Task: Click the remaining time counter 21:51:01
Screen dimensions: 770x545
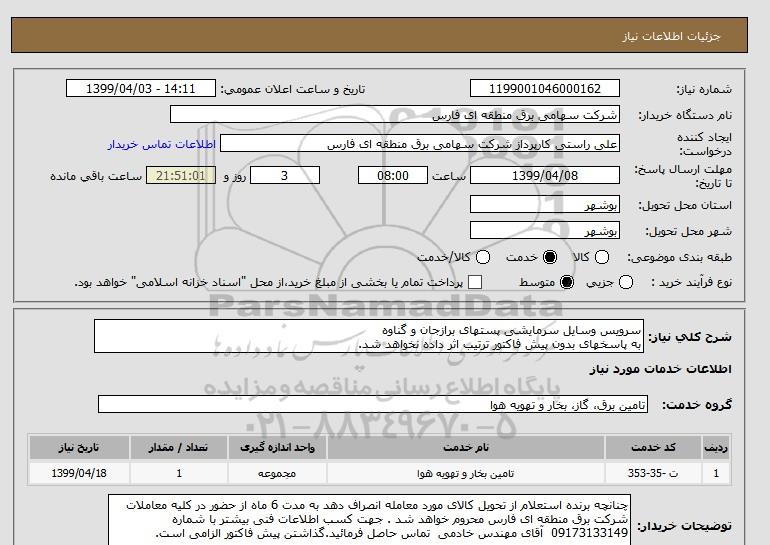Action: (181, 175)
